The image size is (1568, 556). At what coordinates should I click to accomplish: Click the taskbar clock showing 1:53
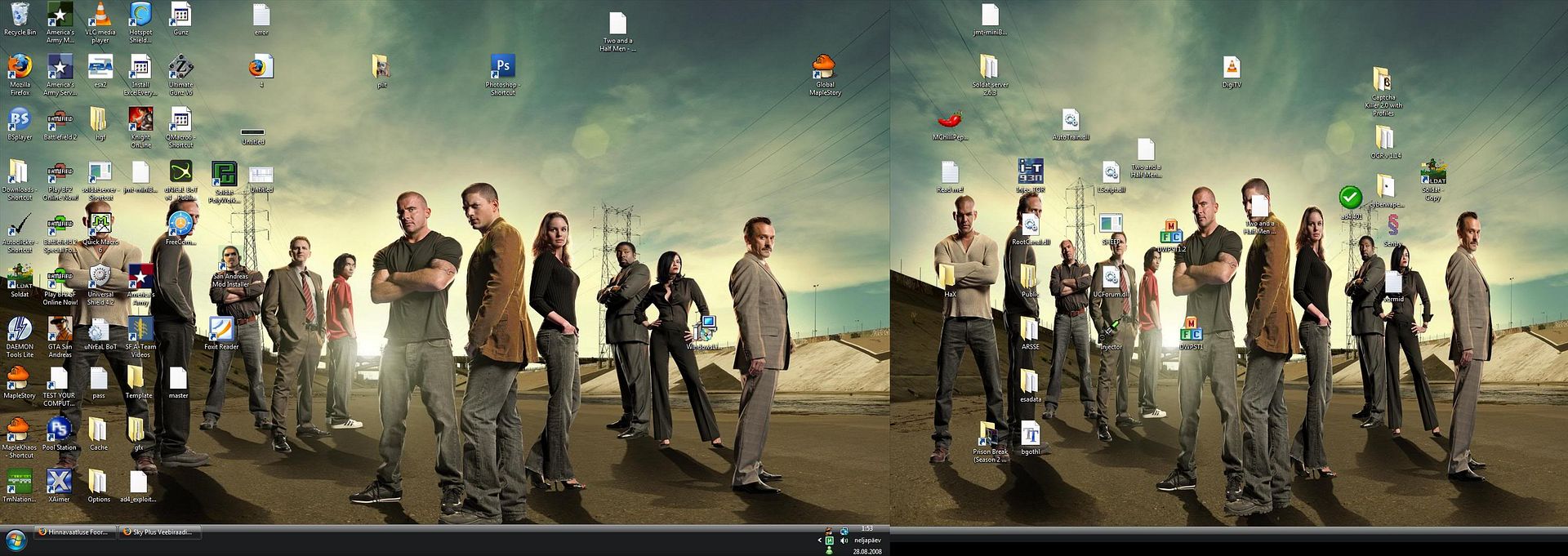[x=867, y=529]
